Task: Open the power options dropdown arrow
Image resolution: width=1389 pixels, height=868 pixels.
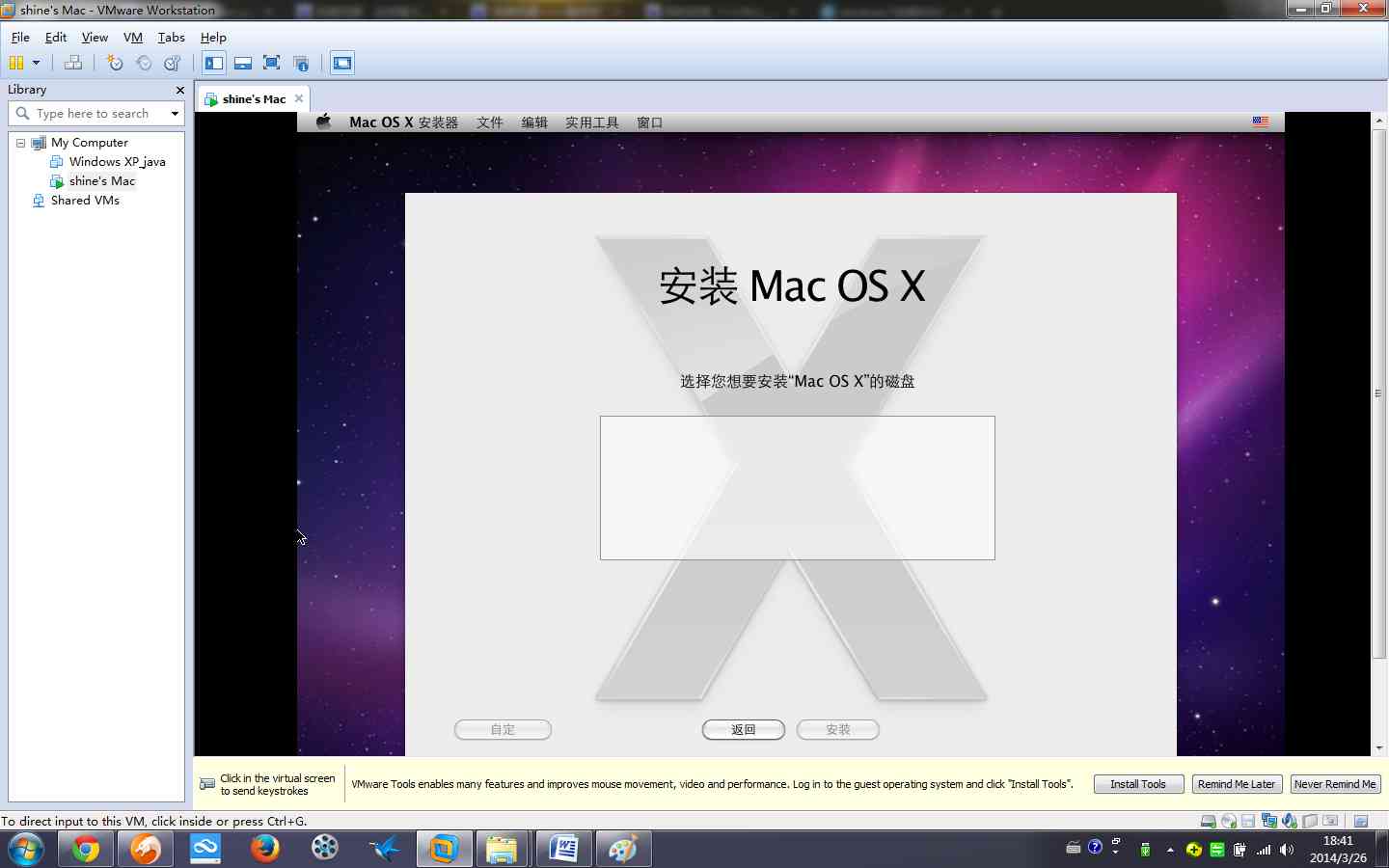Action: [36, 63]
